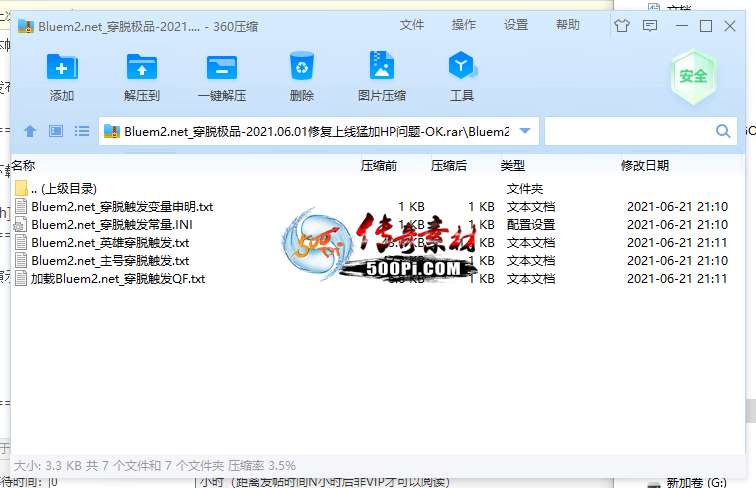Viewport: 756px width, 488px height.
Task: Select Bluem2.net_英雄穿脱触发.txt file
Action: 377,243
